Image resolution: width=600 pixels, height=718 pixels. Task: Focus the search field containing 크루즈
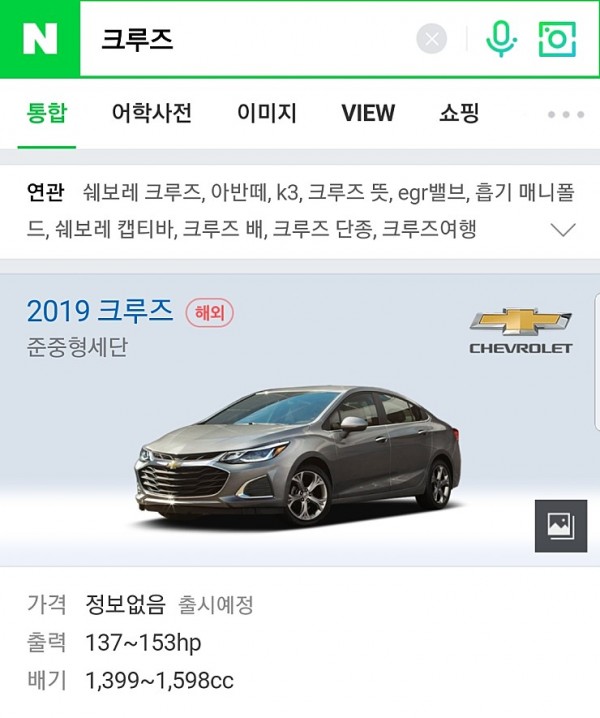[247, 39]
